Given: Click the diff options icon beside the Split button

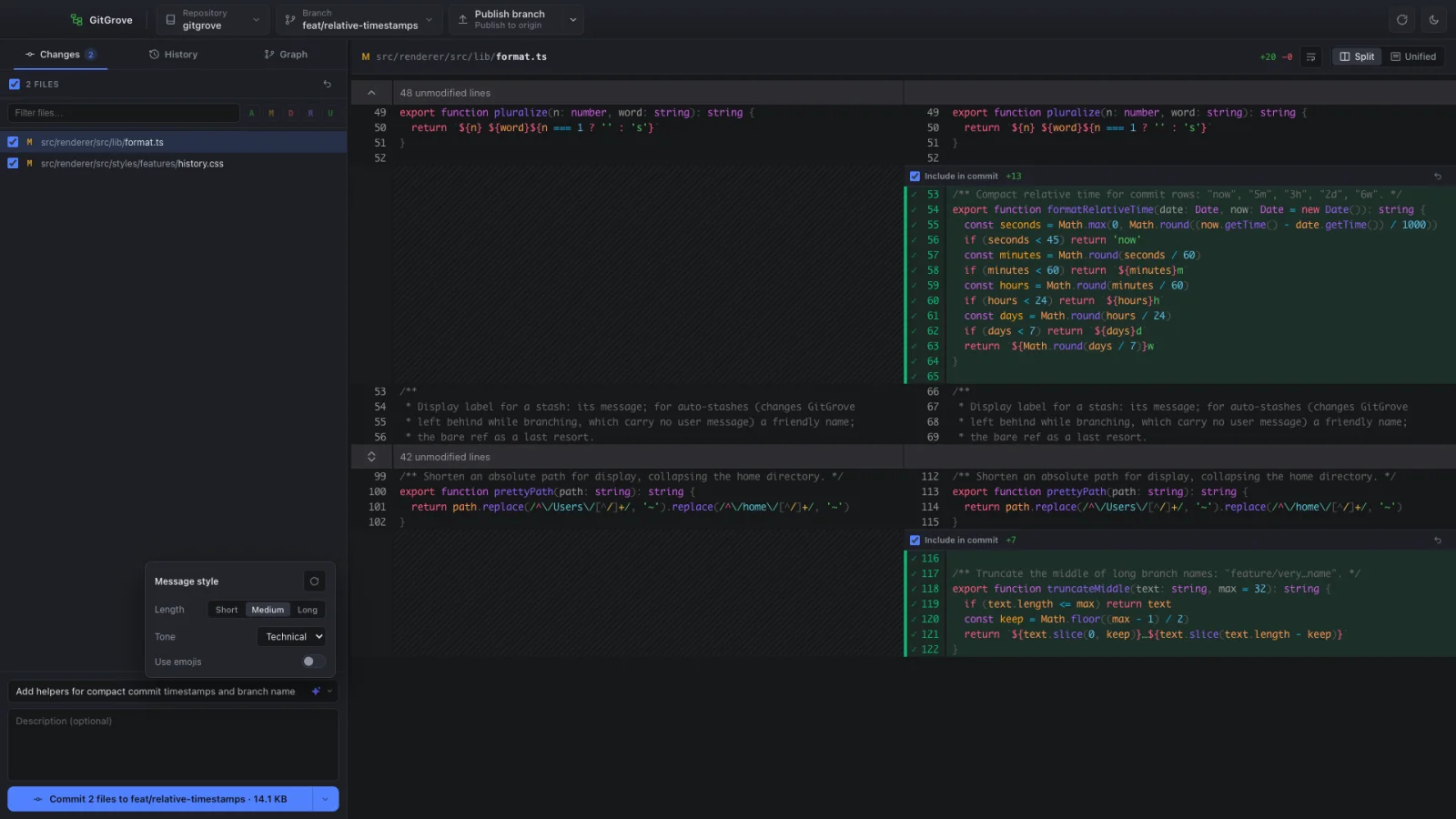Looking at the screenshot, I should (x=1310, y=56).
